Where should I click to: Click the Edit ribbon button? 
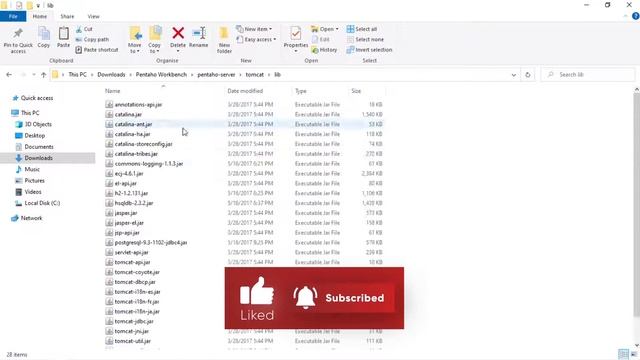(321, 40)
